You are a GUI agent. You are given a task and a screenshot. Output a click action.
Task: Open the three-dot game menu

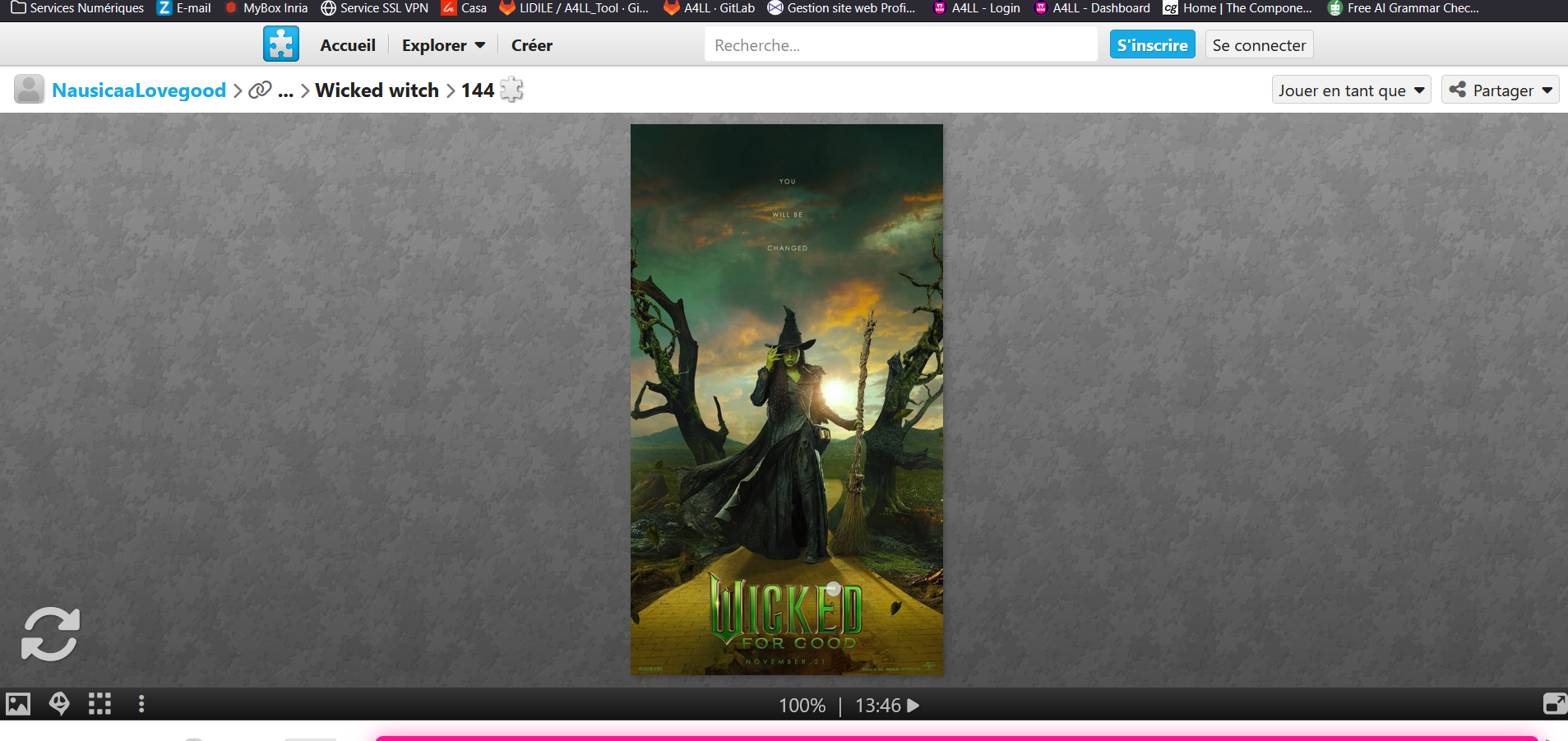[x=141, y=704]
